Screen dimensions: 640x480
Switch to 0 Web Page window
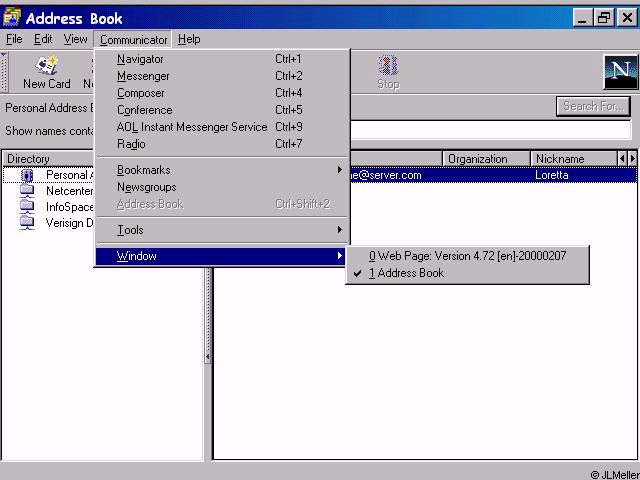click(467, 256)
